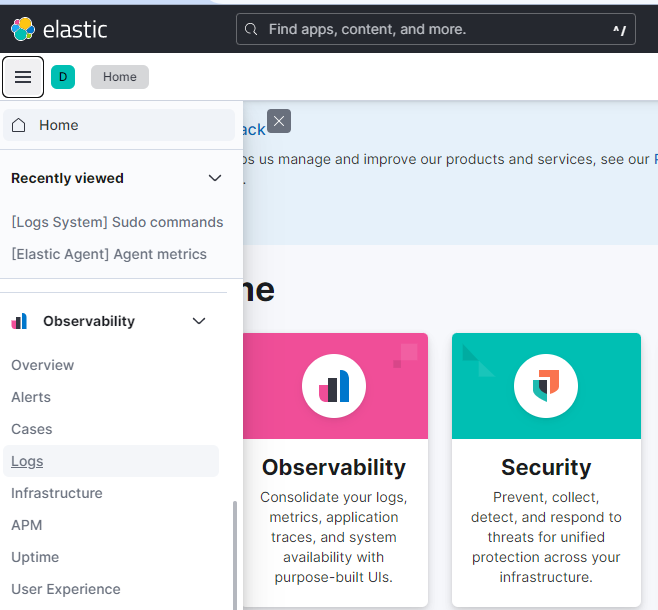Viewport: 658px width, 610px height.
Task: Click the Observability sidebar heading text
Action: (89, 321)
